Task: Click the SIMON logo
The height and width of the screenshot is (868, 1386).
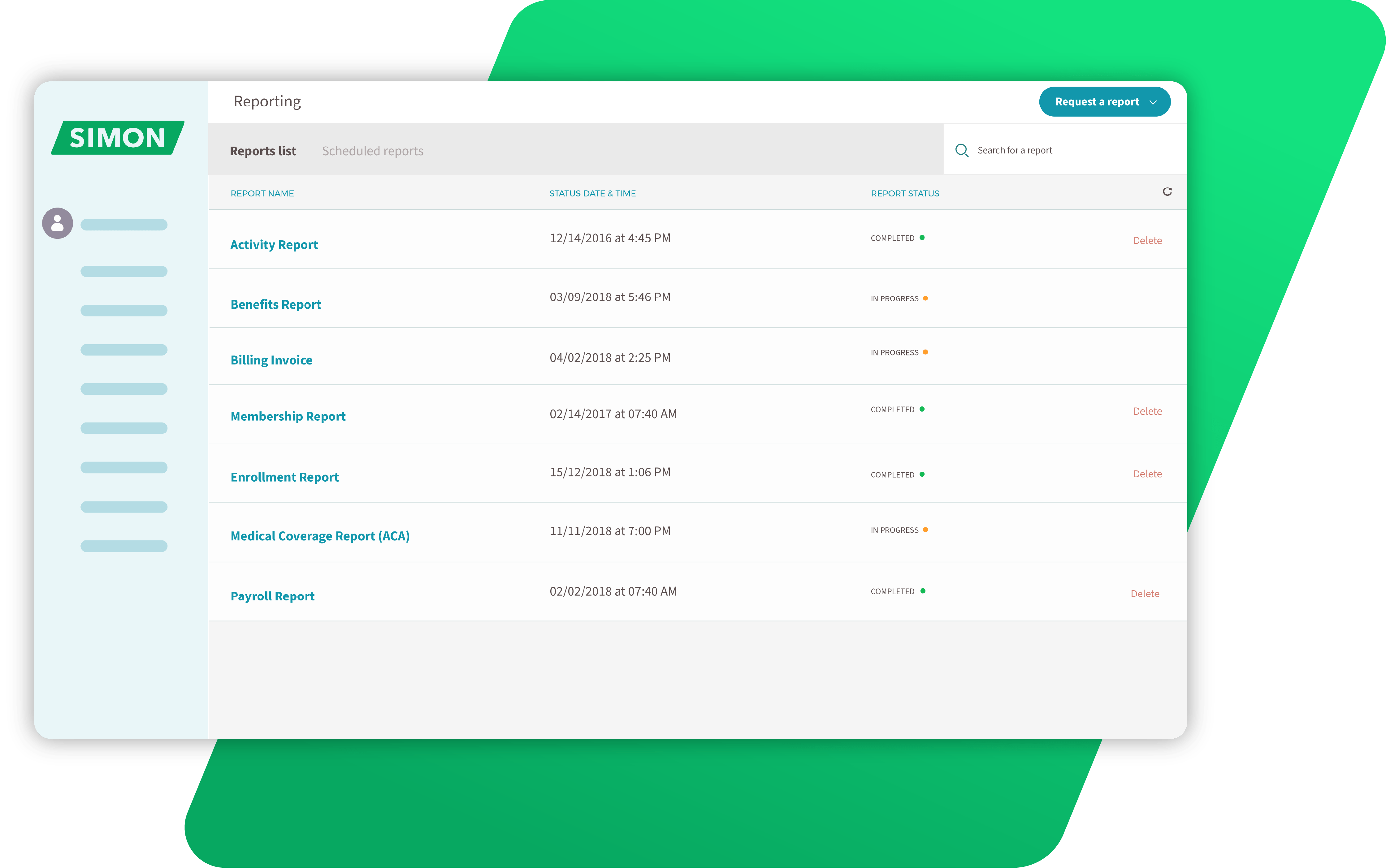Action: [118, 138]
